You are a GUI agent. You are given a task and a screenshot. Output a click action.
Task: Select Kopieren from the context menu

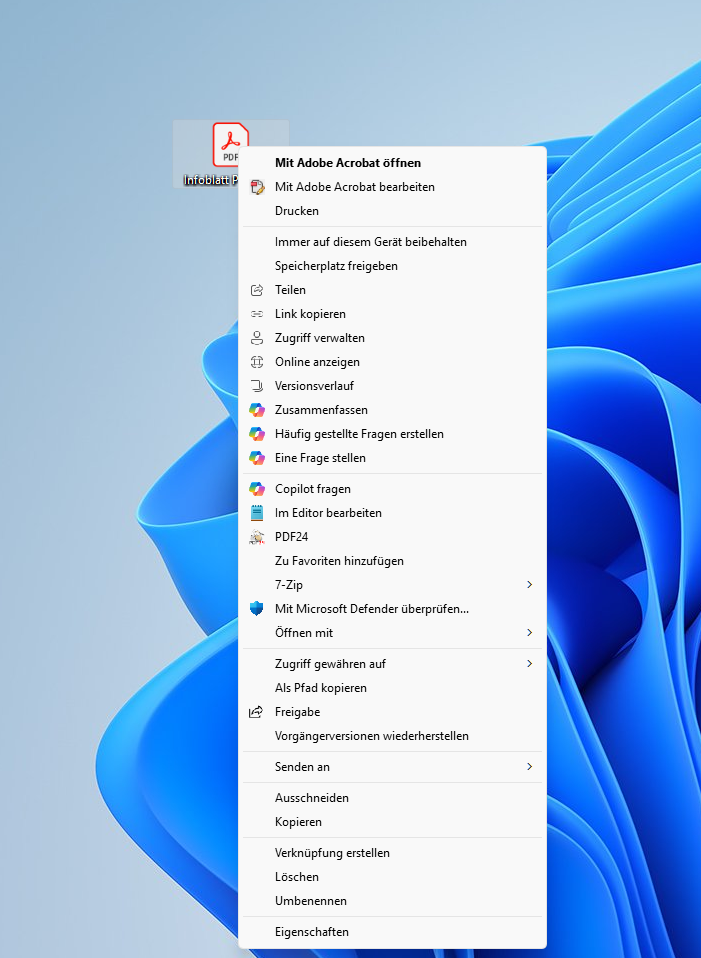click(392, 822)
